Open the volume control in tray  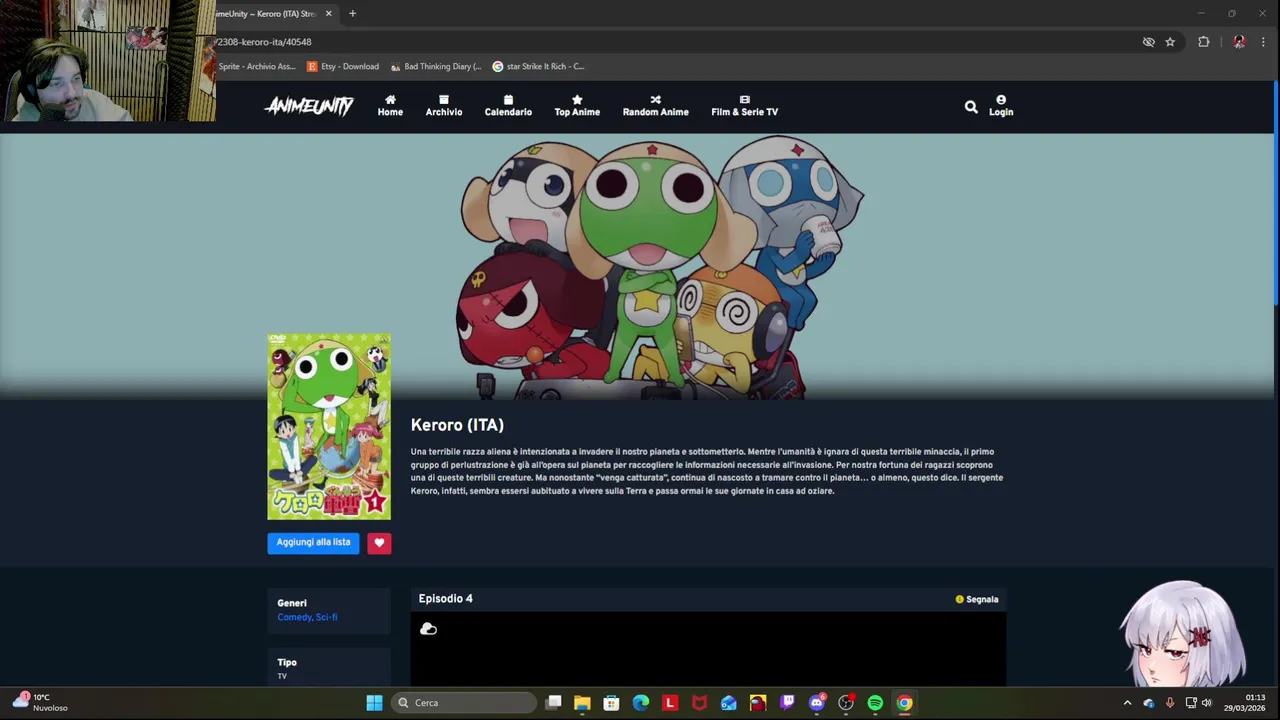point(1206,703)
